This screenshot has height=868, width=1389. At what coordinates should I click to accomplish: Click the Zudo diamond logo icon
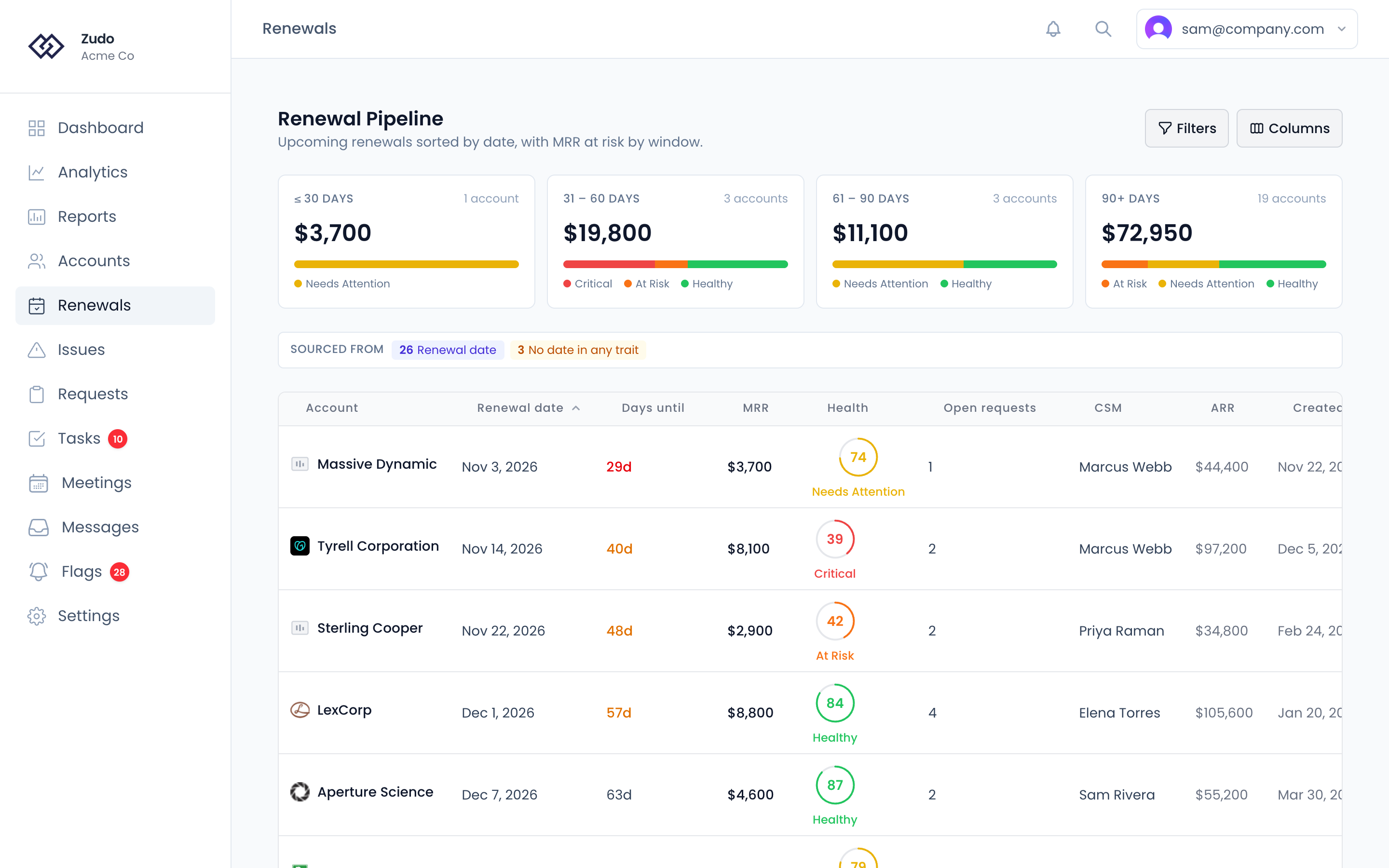(46, 46)
